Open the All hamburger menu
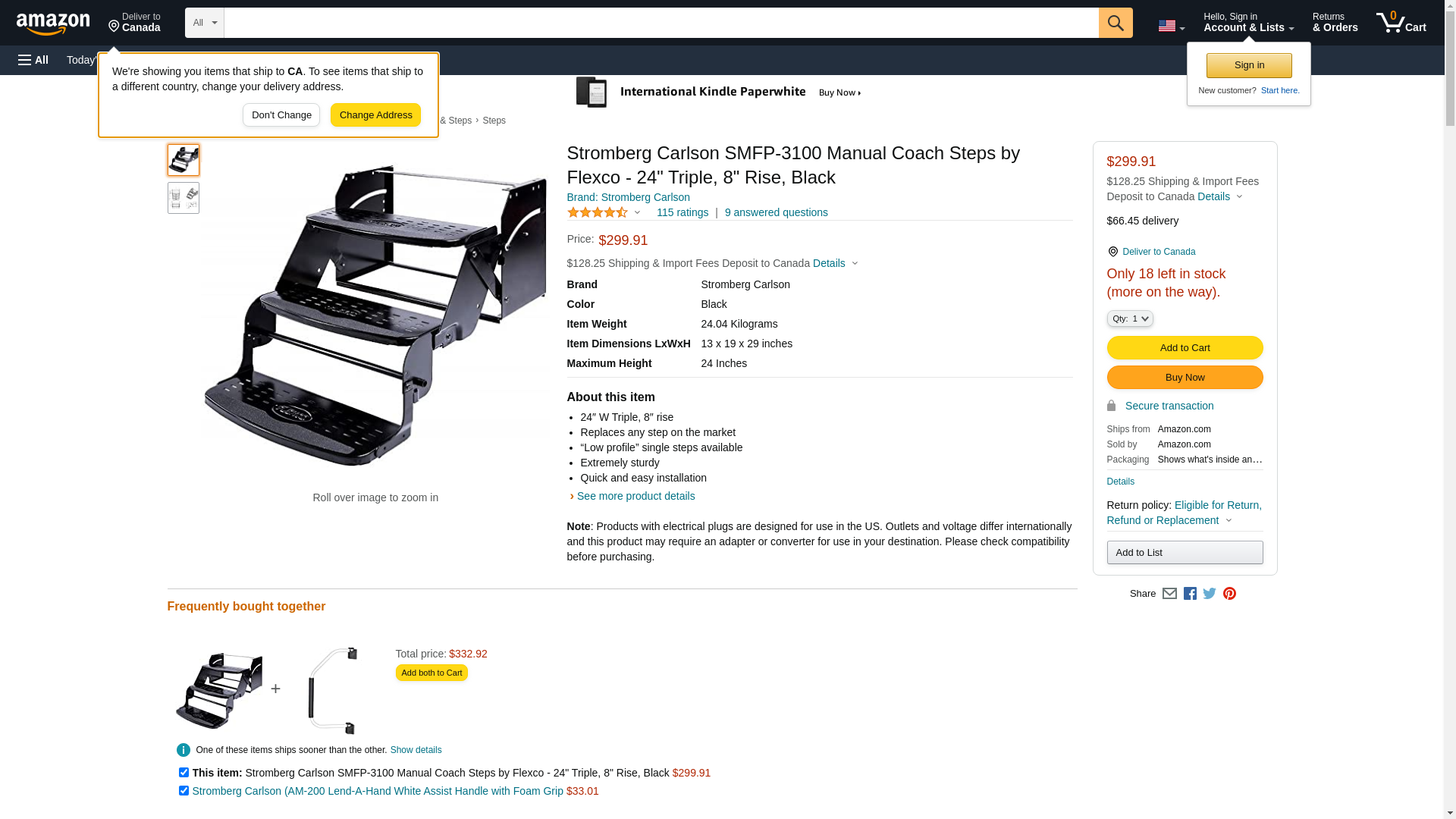 pos(33,60)
